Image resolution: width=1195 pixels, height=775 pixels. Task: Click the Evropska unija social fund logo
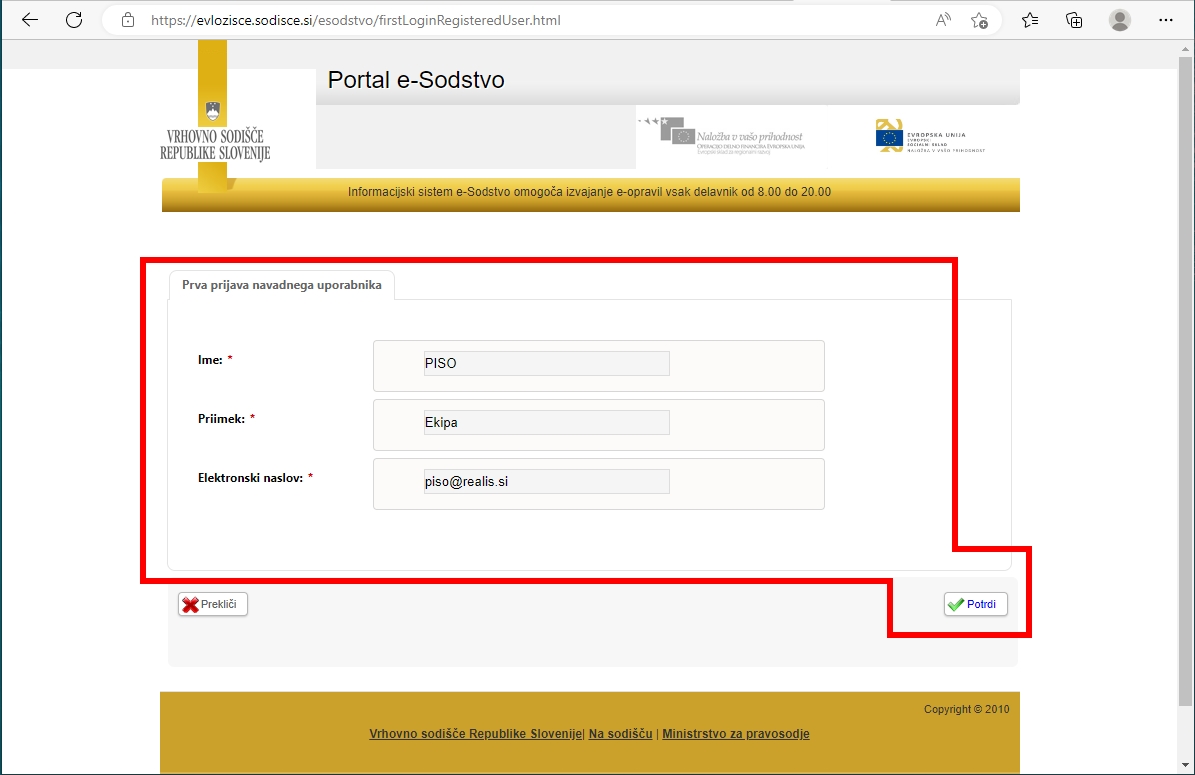click(930, 136)
